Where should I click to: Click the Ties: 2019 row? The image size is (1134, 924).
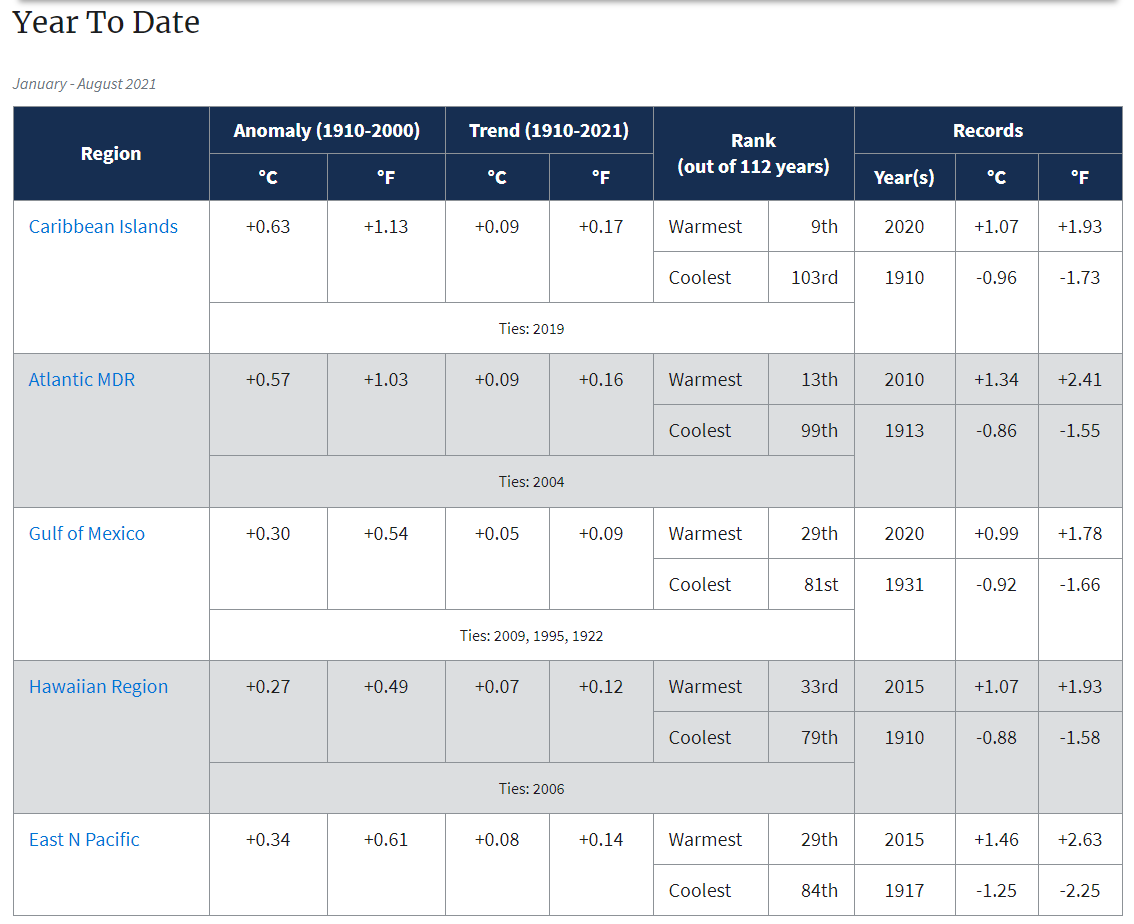click(x=531, y=329)
